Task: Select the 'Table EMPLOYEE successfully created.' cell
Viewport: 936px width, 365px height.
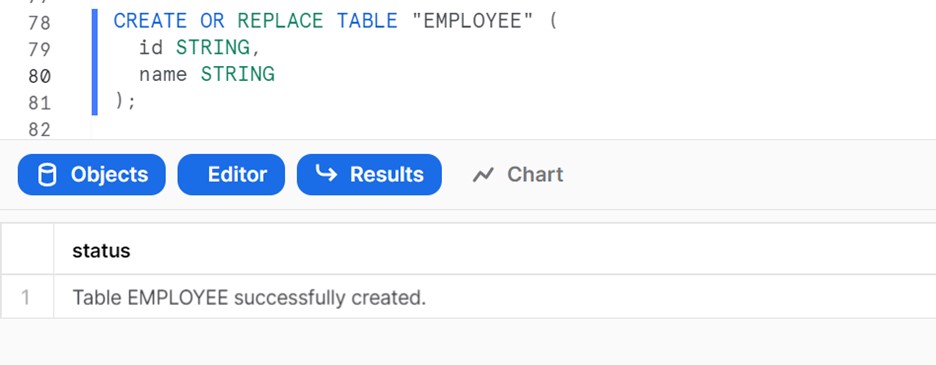Action: click(249, 297)
